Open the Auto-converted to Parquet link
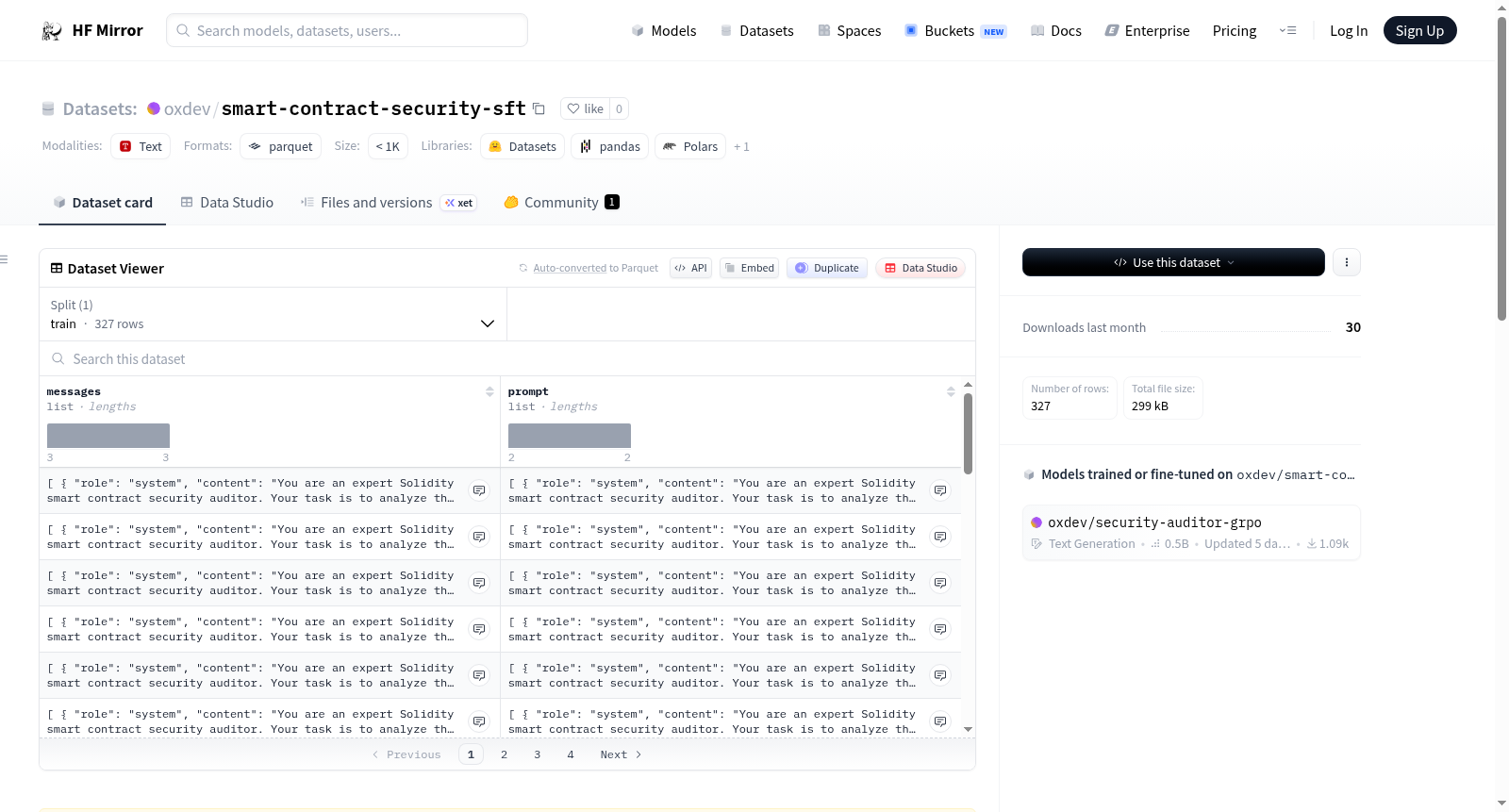1509x812 pixels. (595, 268)
